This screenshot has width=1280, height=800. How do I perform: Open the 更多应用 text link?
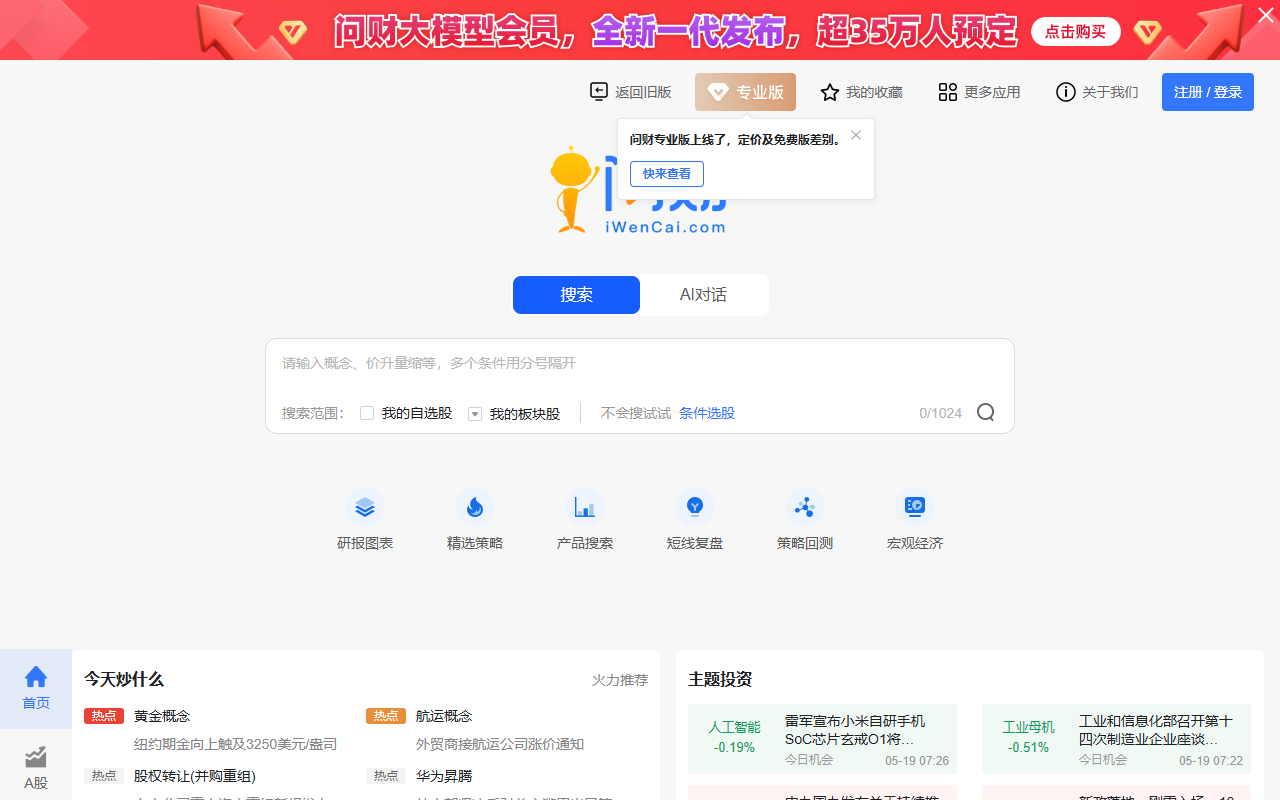pyautogui.click(x=992, y=92)
